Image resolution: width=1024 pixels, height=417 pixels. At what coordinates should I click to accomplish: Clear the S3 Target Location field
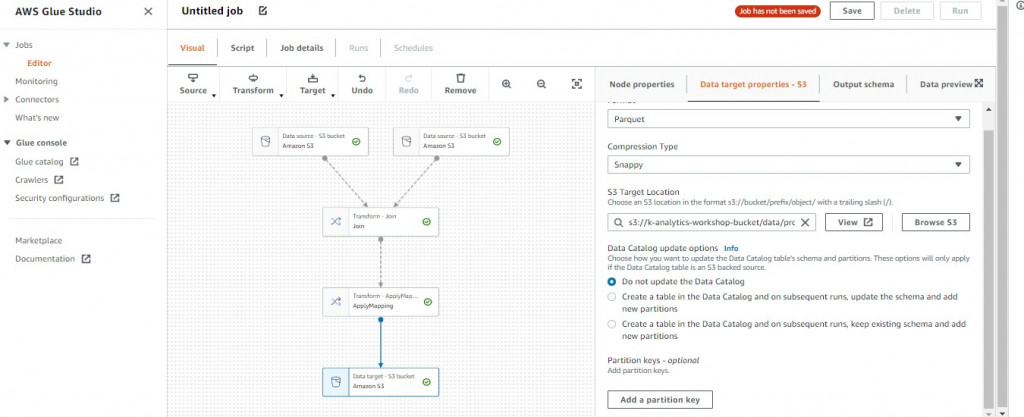(x=805, y=223)
